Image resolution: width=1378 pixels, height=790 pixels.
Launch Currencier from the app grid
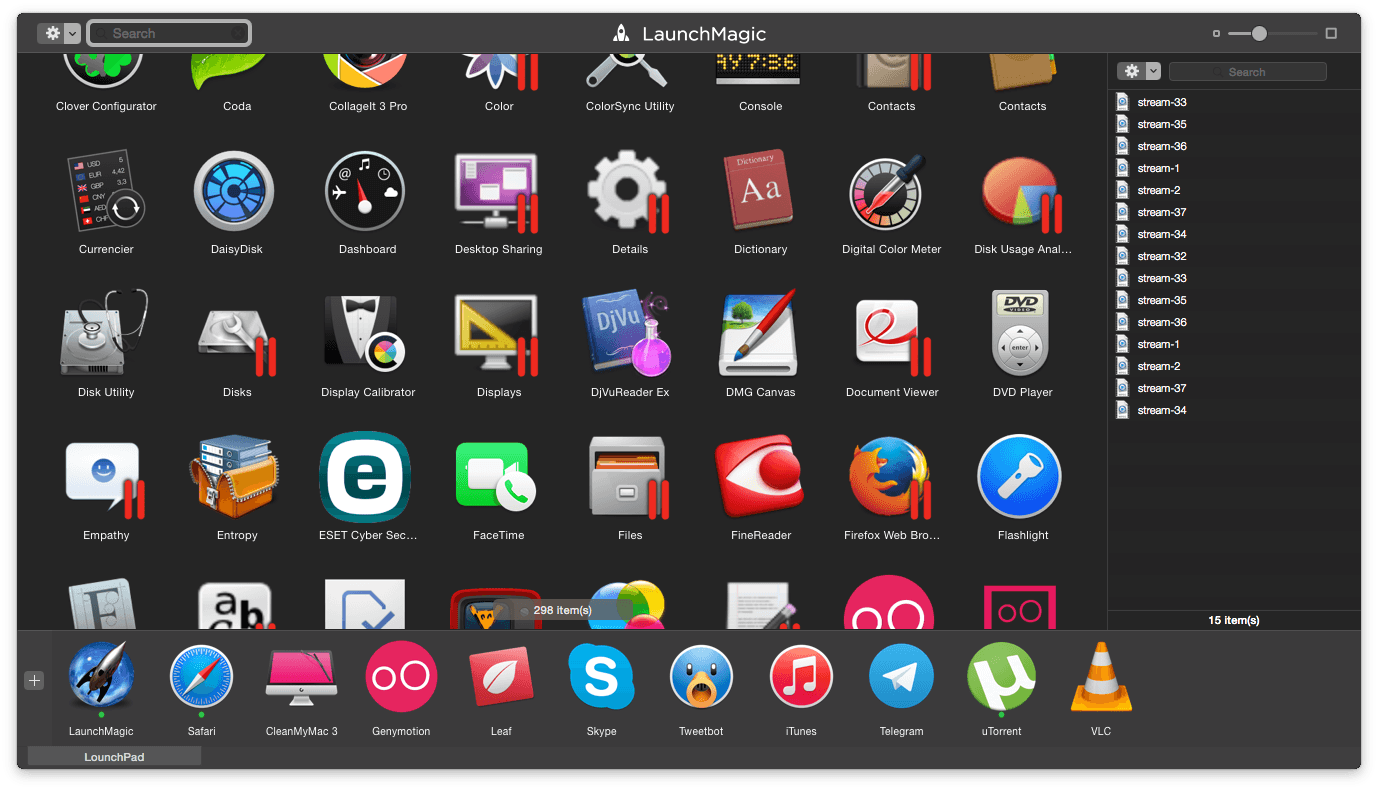(x=106, y=192)
